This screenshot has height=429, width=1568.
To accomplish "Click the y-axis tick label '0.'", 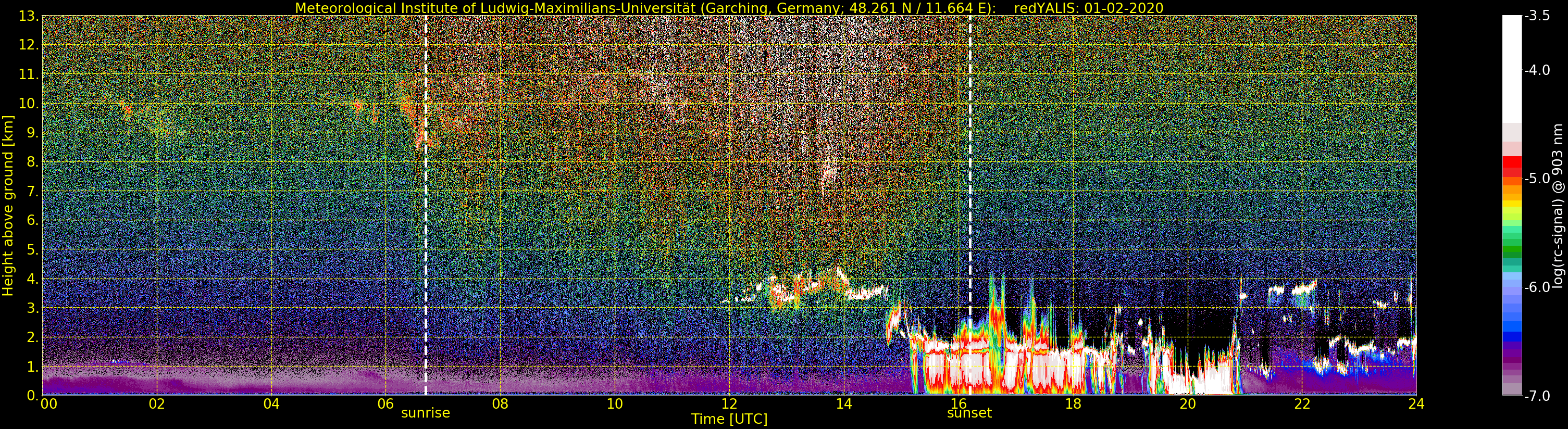I will tap(32, 396).
